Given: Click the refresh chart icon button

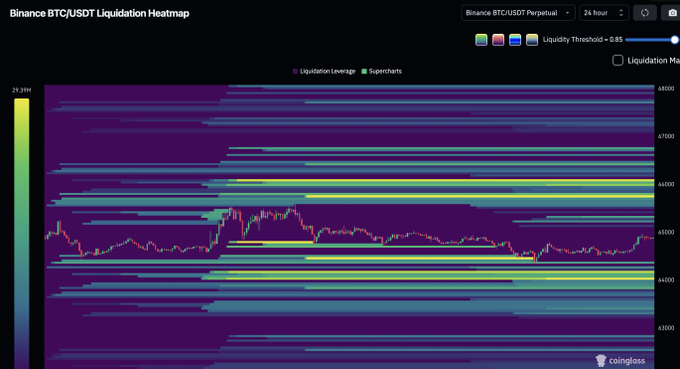Looking at the screenshot, I should [x=644, y=13].
